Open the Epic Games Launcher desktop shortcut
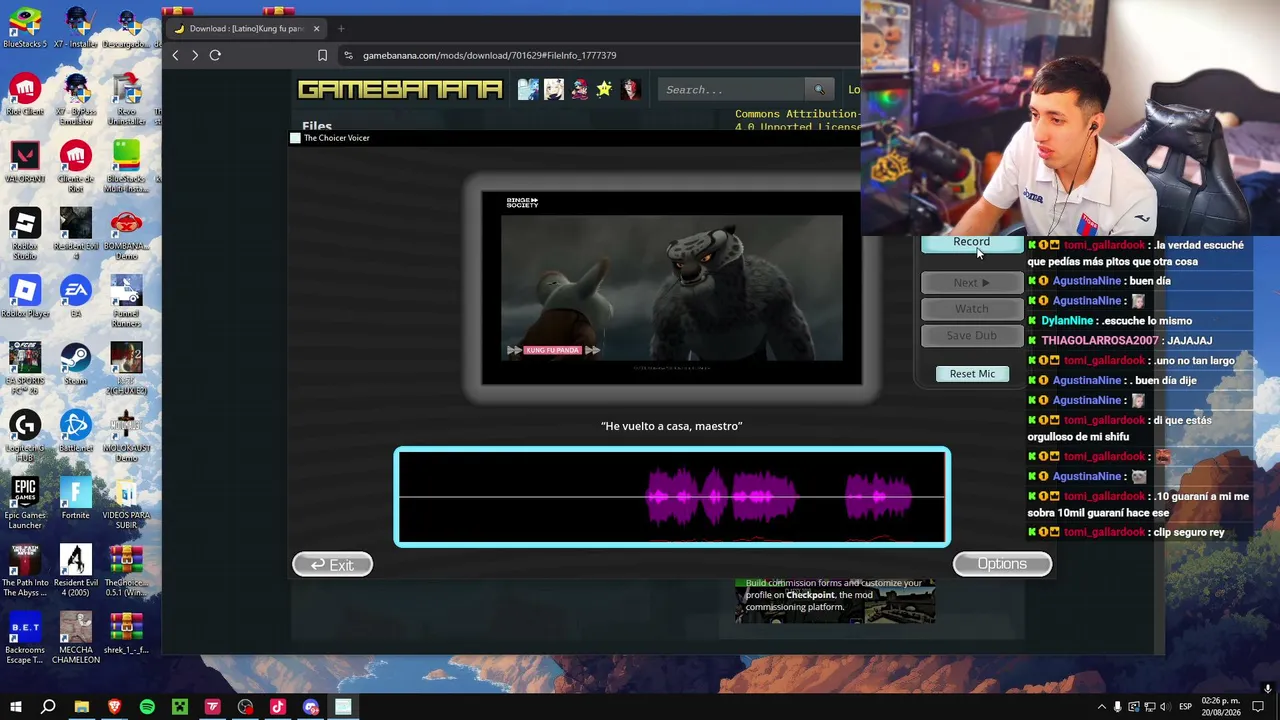1280x720 pixels. tap(25, 504)
